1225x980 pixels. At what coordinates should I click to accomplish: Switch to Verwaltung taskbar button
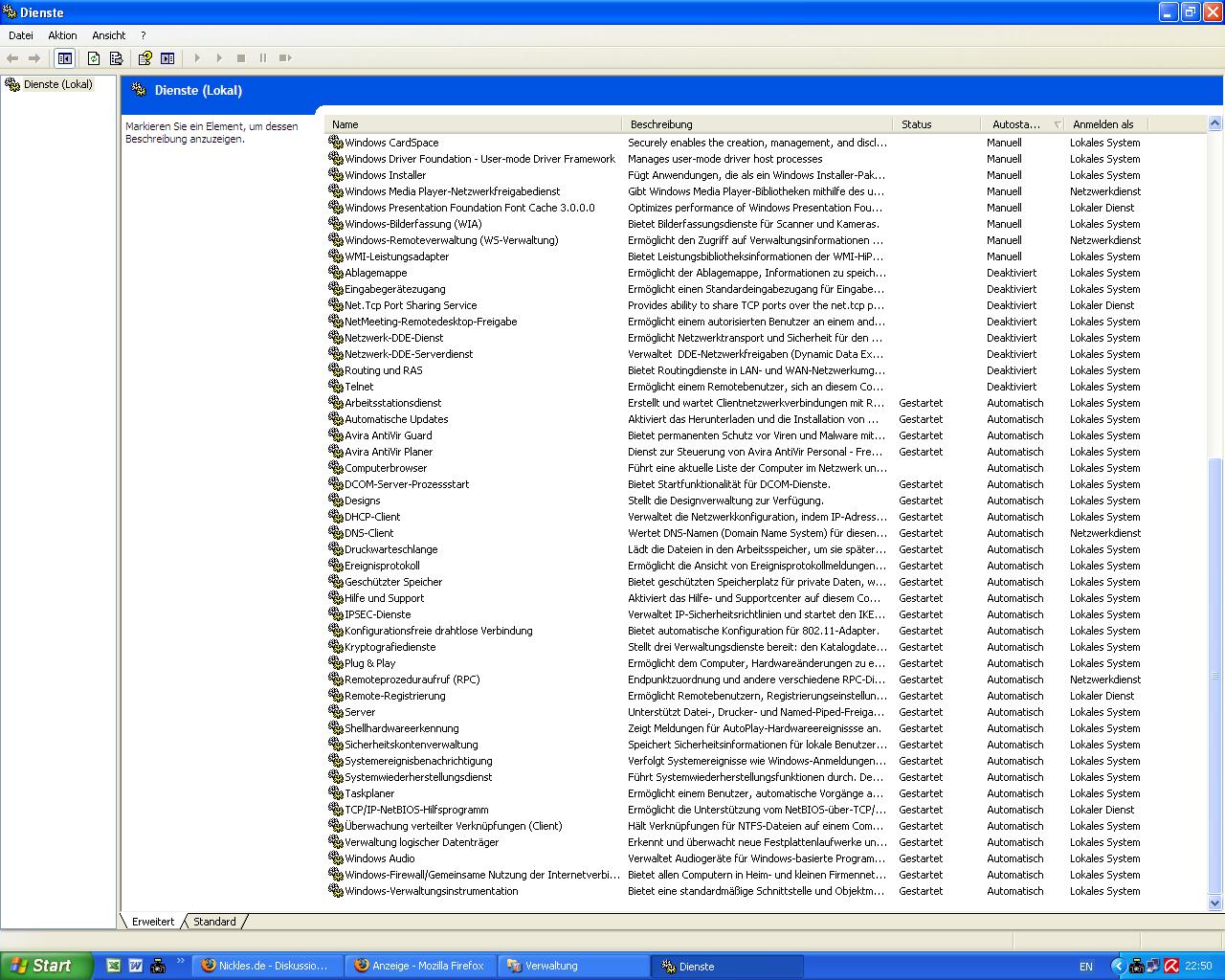tap(575, 966)
